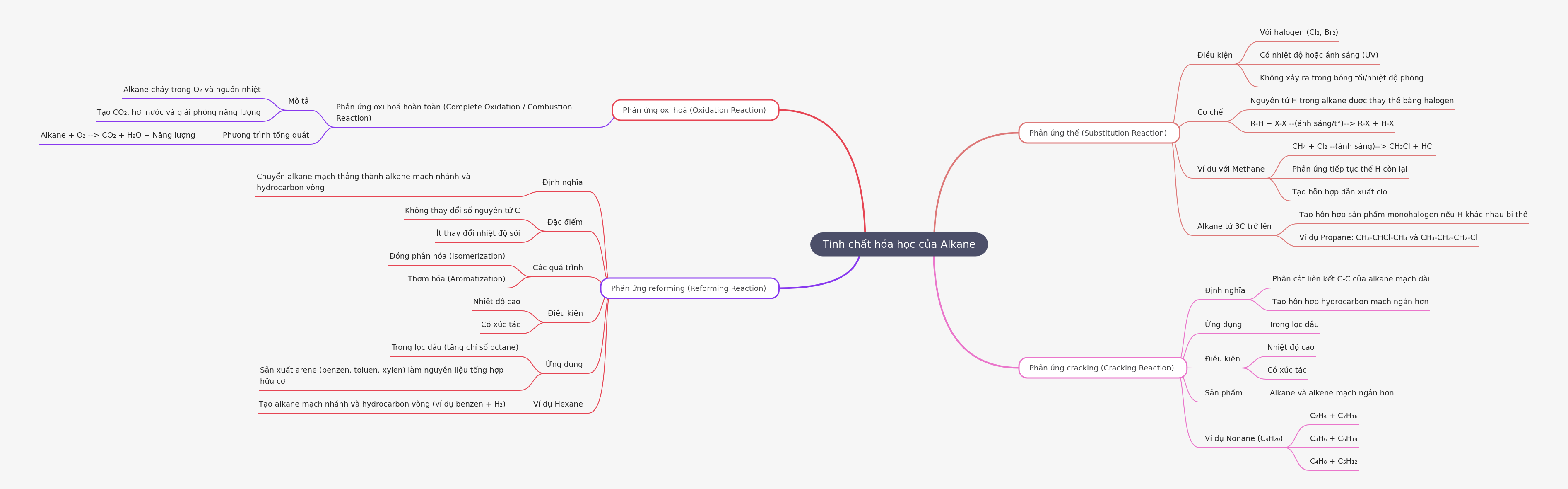Select the "Ví dụ Nonane (C₉H₂₀)" branch
Image resolution: width=1568 pixels, height=489 pixels.
tap(1243, 438)
